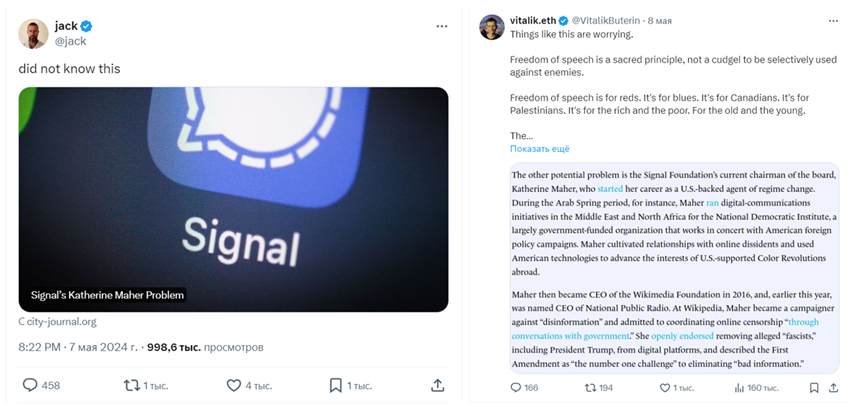Reply to jack's tweet via comment icon
This screenshot has width=856, height=409.
point(29,385)
